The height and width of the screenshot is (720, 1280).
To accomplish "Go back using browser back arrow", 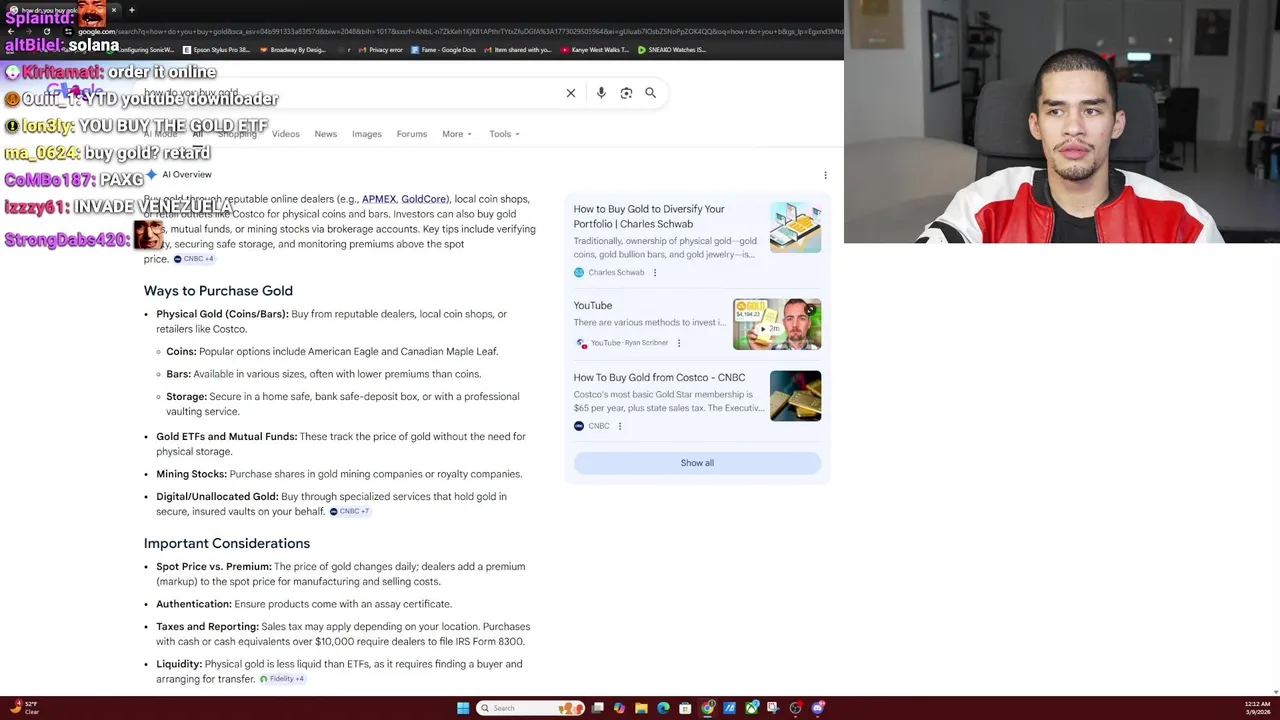I will point(11,31).
